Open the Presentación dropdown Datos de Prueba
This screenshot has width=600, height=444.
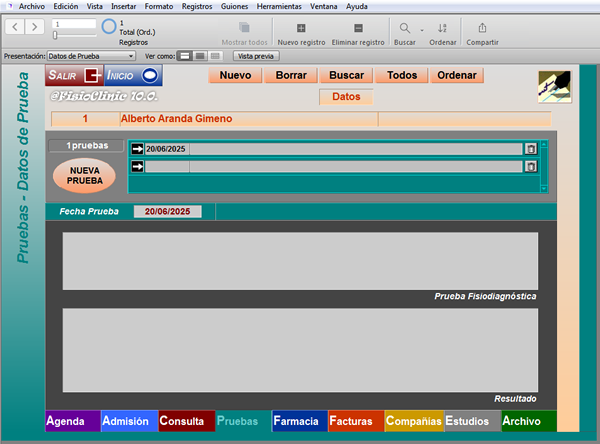(91, 56)
